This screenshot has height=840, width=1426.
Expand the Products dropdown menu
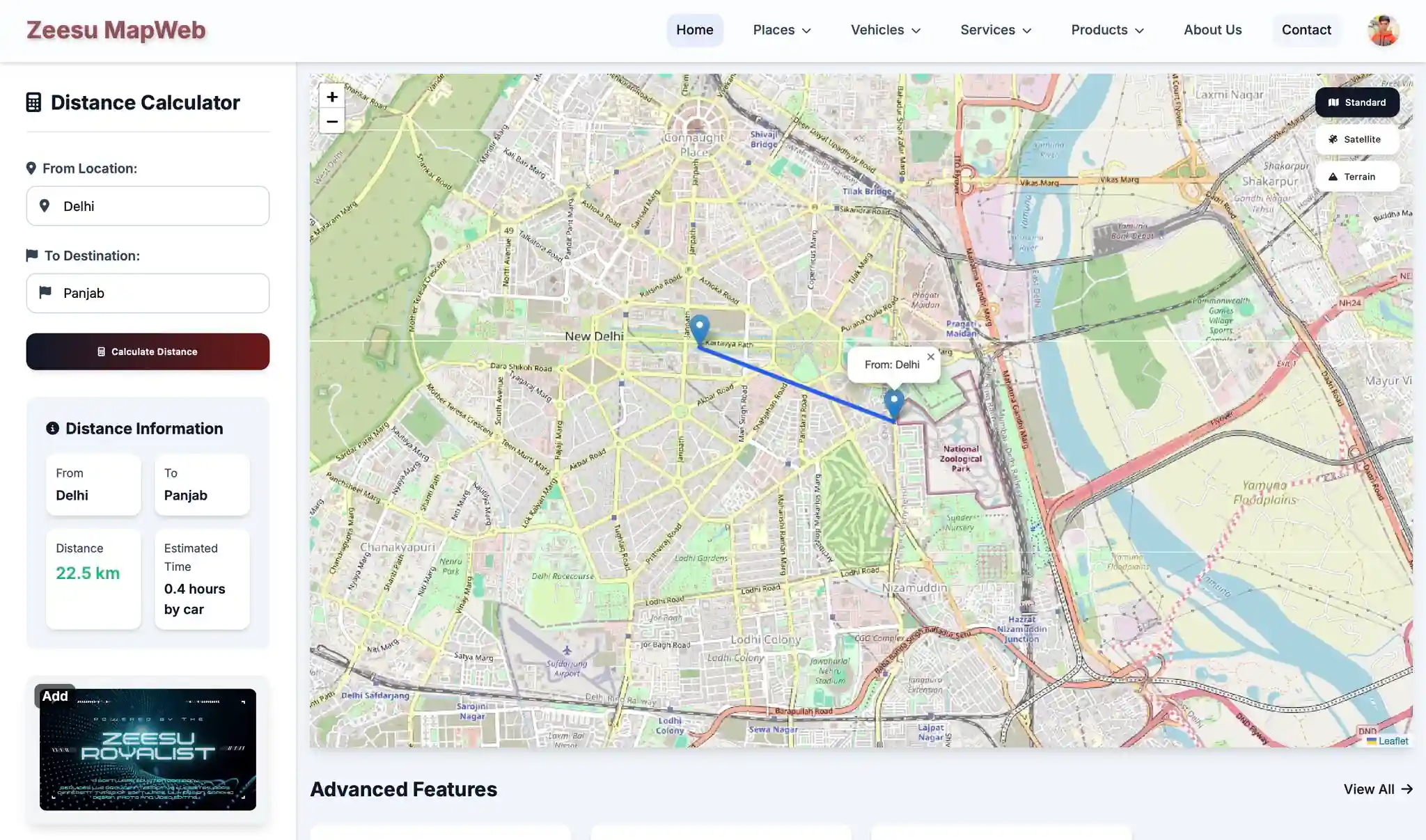1107,30
